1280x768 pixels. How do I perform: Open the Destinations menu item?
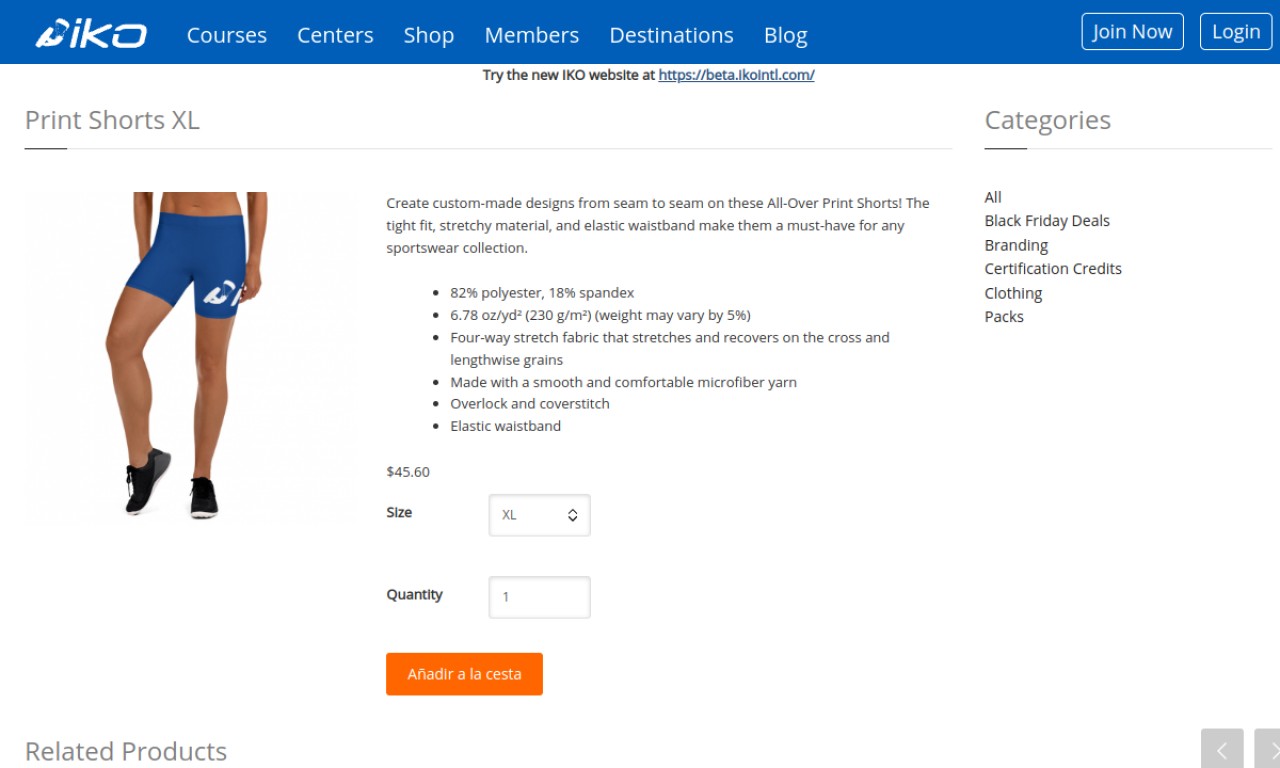pyautogui.click(x=671, y=35)
